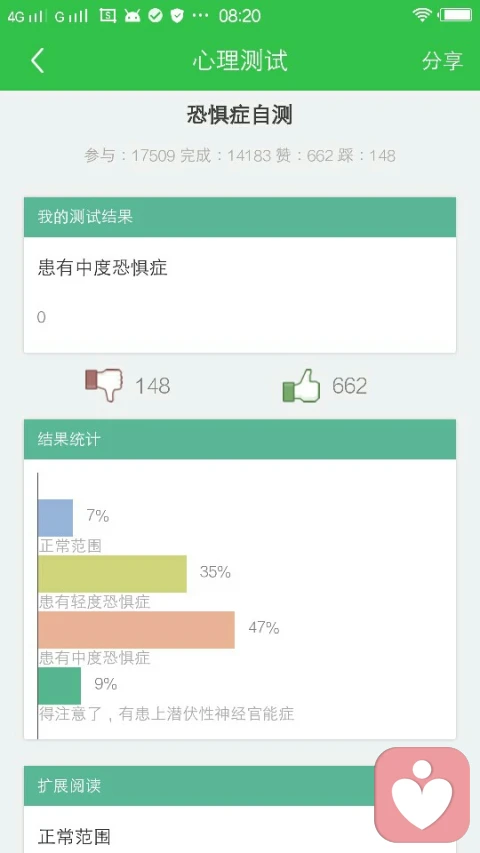Tap the back arrow in header
This screenshot has height=853, width=480.
click(x=37, y=60)
